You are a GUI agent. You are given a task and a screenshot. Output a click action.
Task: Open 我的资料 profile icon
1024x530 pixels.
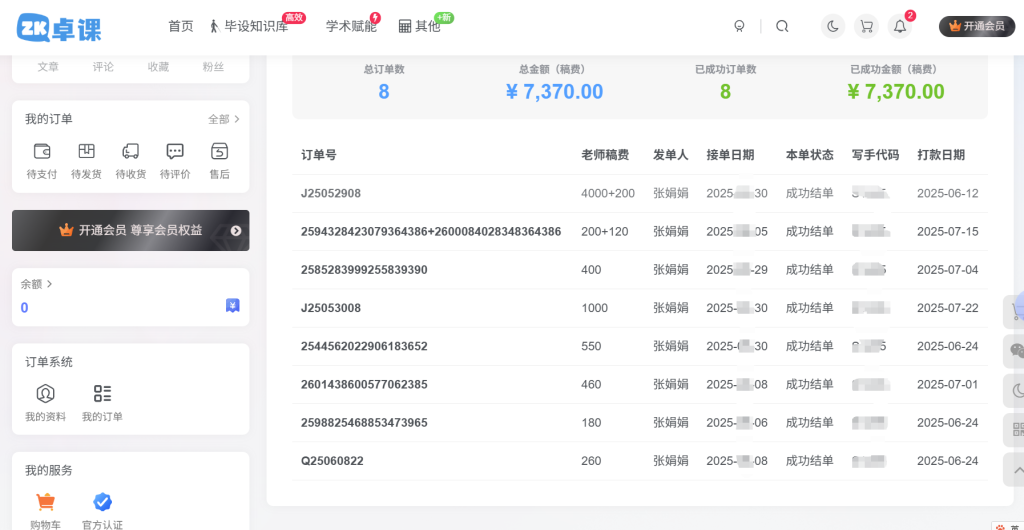46,394
